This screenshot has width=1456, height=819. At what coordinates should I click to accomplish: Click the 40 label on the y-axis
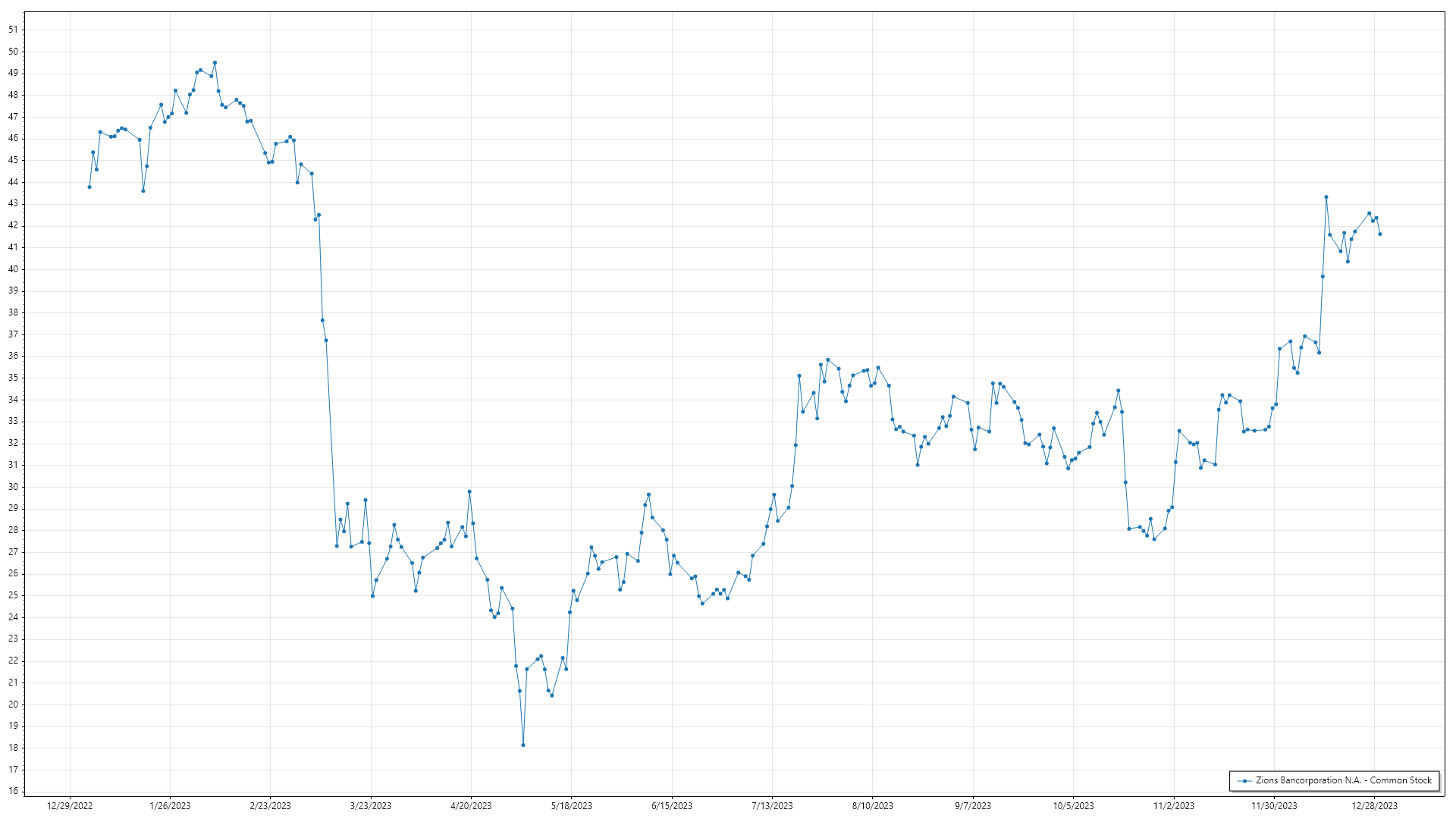point(13,269)
